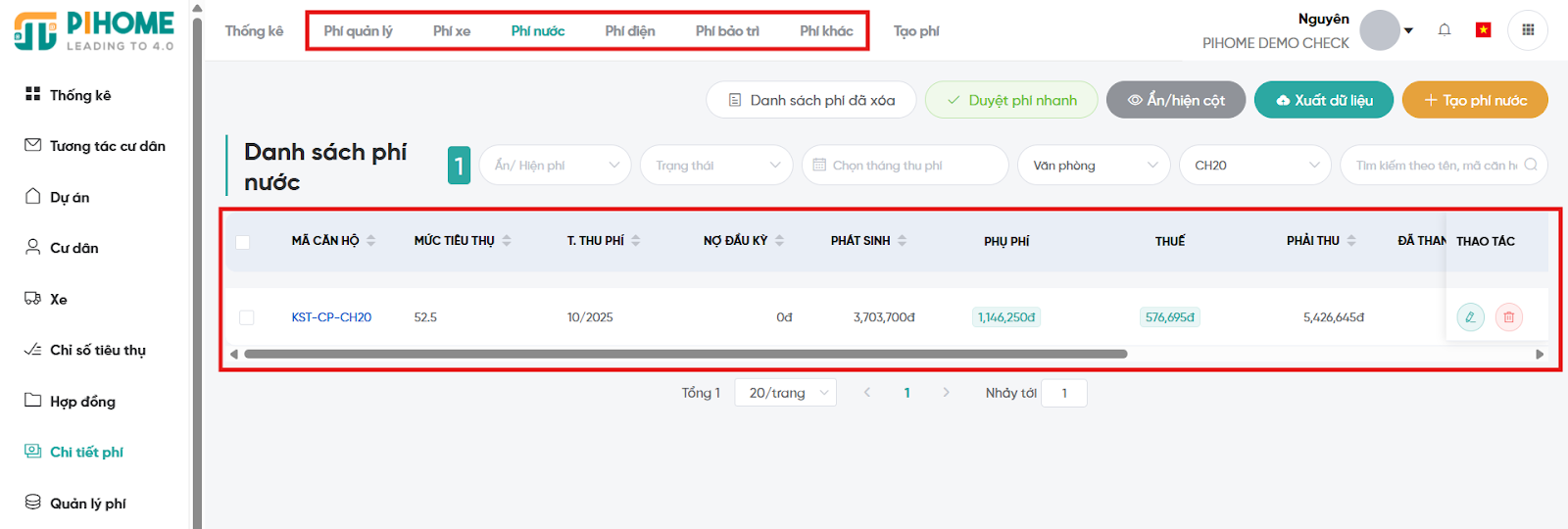1568x529 pixels.
Task: Click the search magnifier icon
Action: coord(1530,165)
